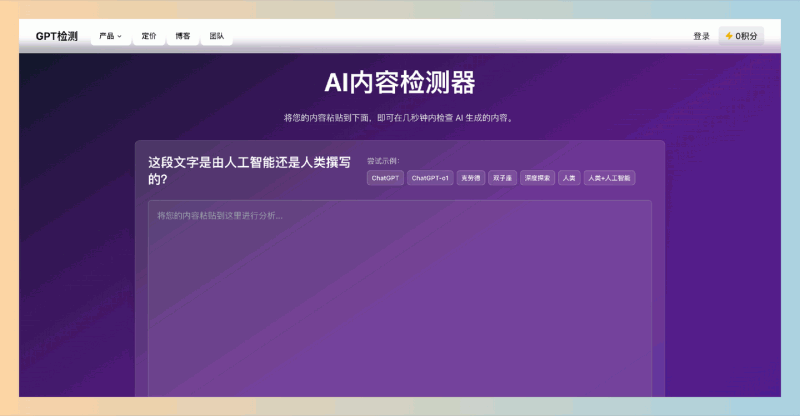Click the 尝试示例 label
The width and height of the screenshot is (800, 416).
click(383, 161)
